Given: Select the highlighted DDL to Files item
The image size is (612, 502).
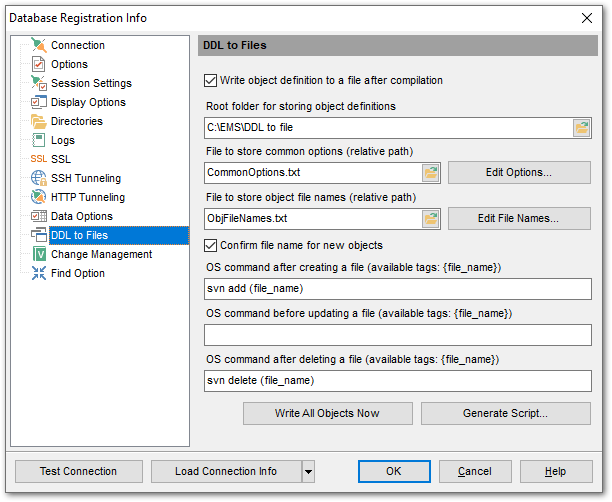Looking at the screenshot, I should 119,235.
